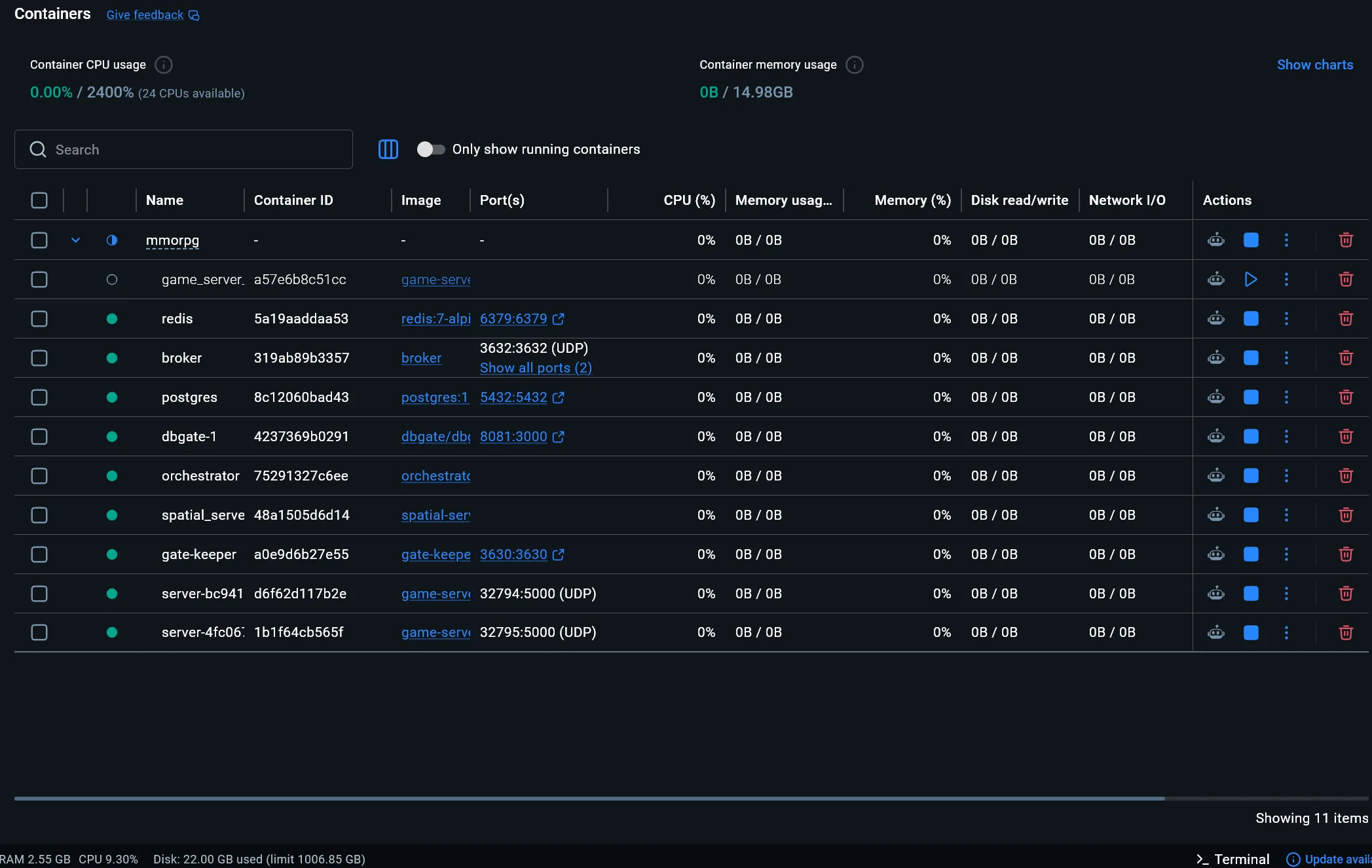Open more actions menu for game_server
Screen dimensions: 1372x868
click(1286, 280)
